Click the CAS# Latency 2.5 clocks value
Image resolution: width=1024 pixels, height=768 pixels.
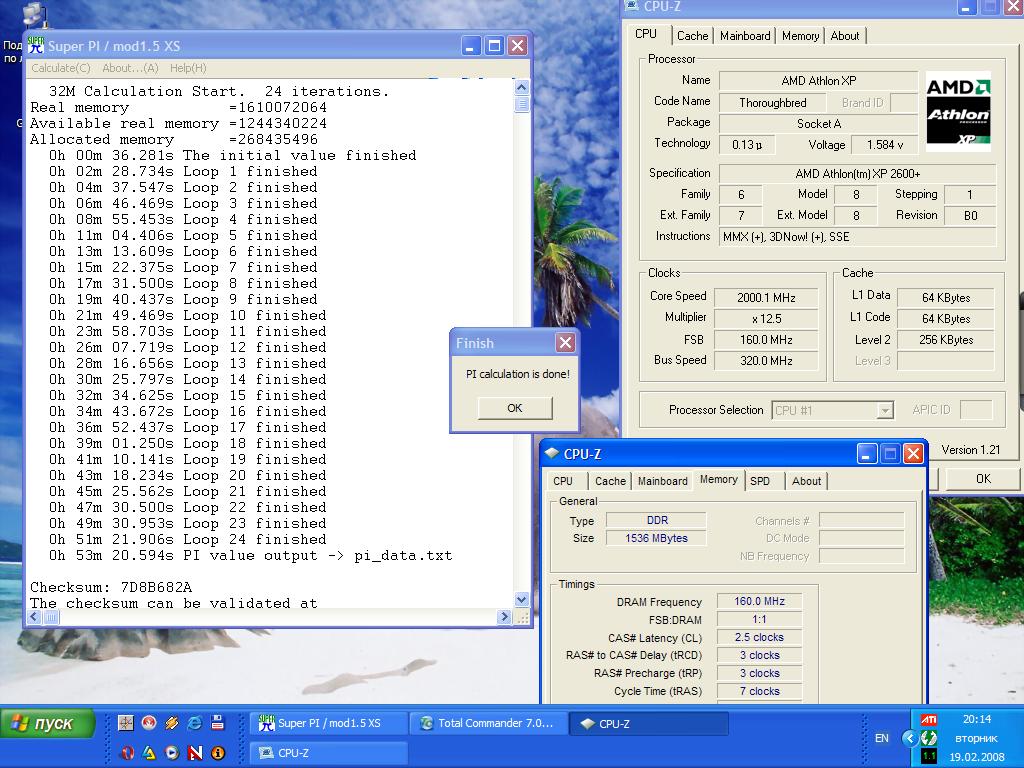coord(759,637)
